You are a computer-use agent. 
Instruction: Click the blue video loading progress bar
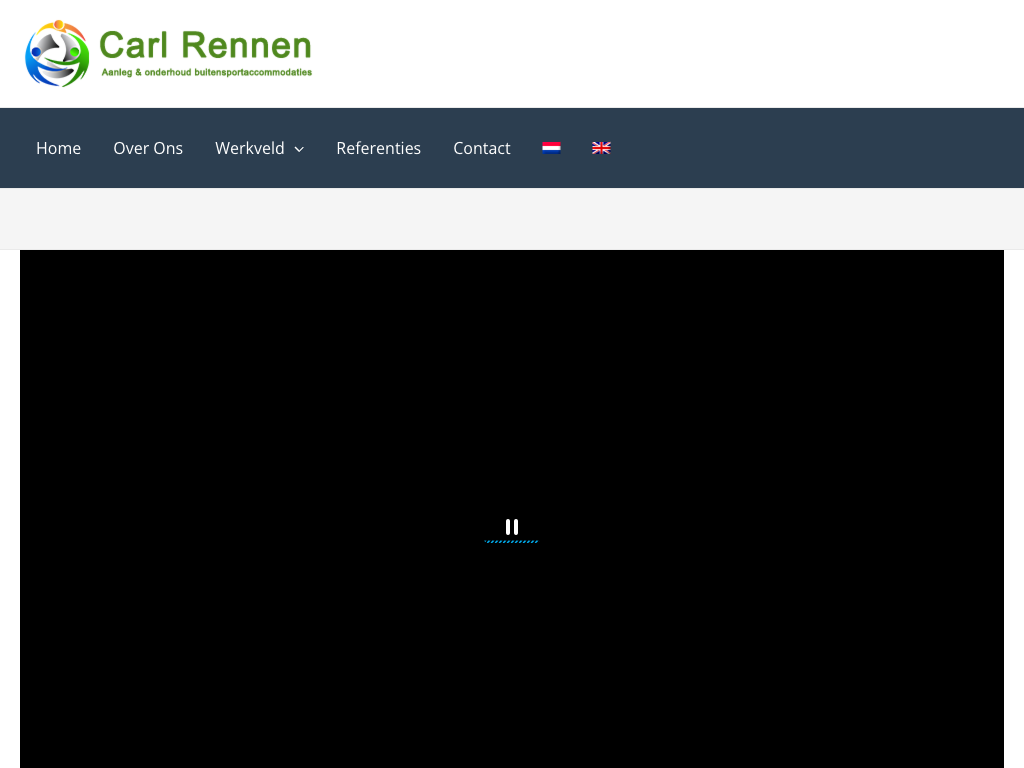coord(511,542)
